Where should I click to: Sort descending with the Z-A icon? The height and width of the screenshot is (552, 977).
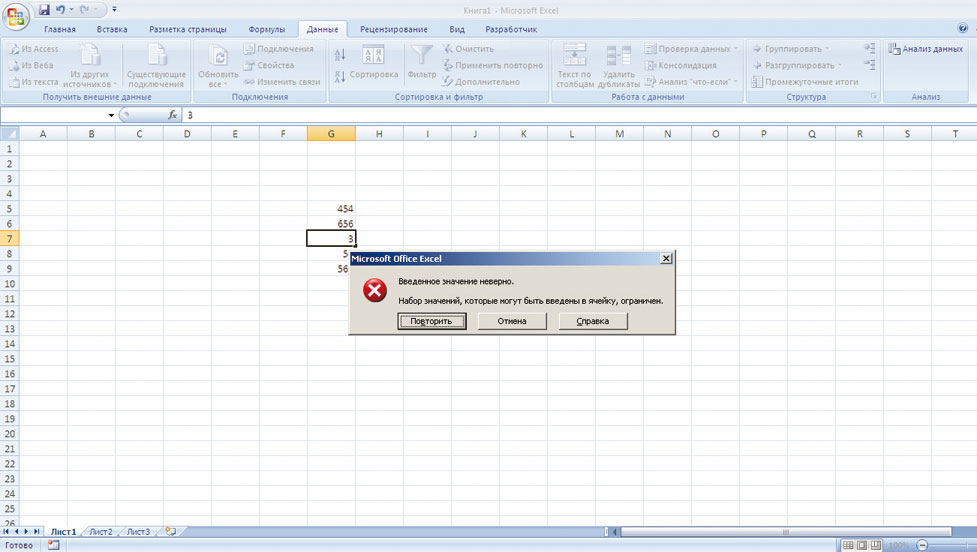pos(340,77)
